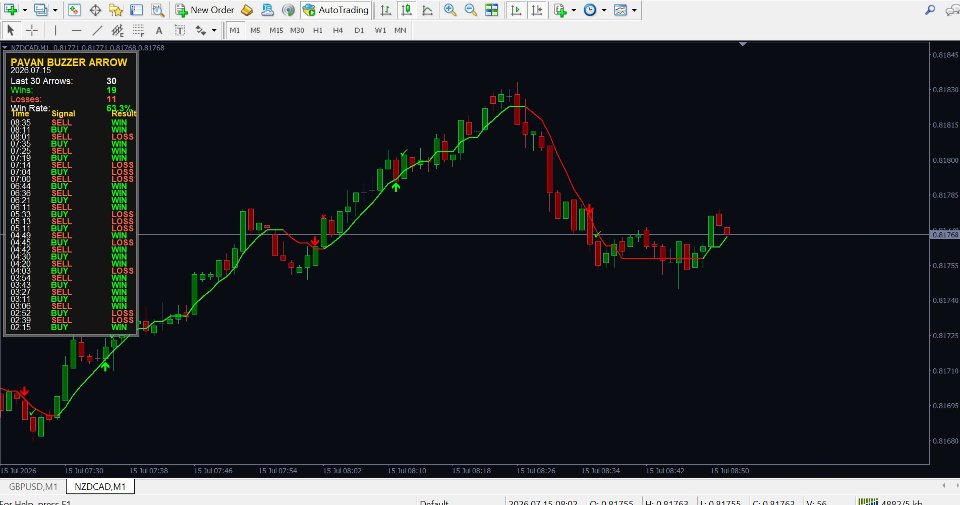Image resolution: width=960 pixels, height=505 pixels.
Task: Tile chart windows
Action: click(492, 10)
